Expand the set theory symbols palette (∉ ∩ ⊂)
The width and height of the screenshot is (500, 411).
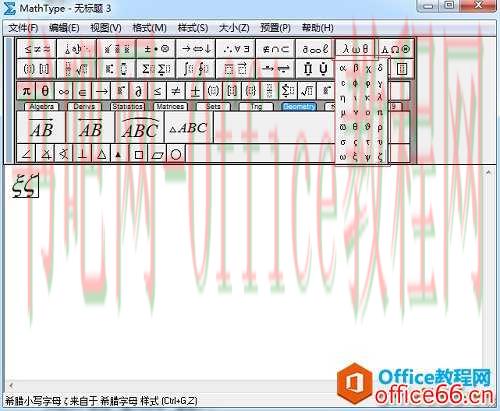275,49
